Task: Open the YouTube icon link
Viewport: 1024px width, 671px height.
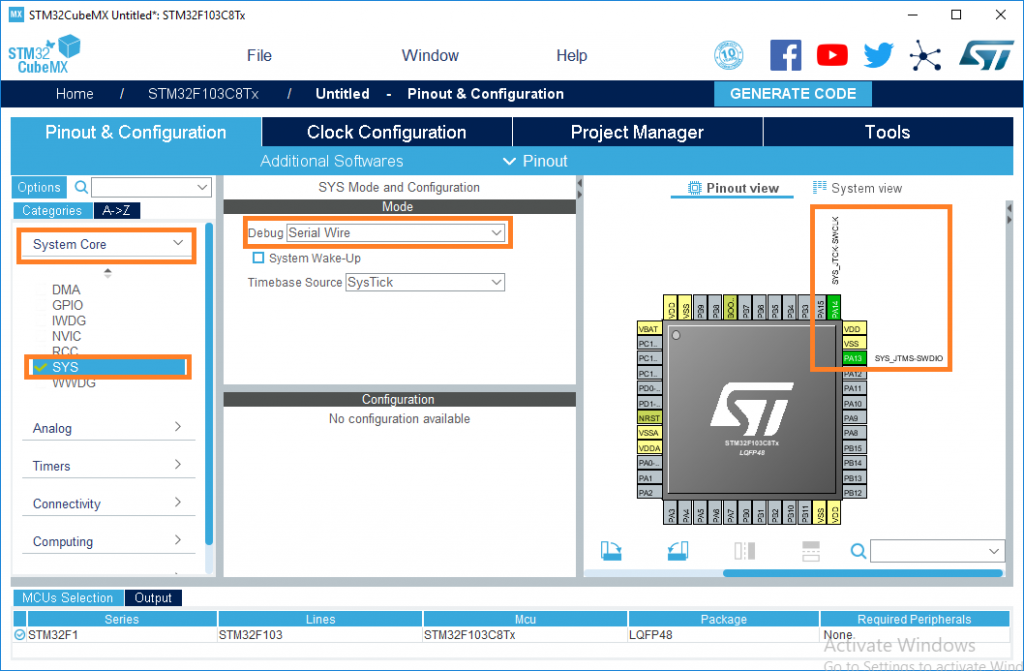Action: (x=832, y=55)
